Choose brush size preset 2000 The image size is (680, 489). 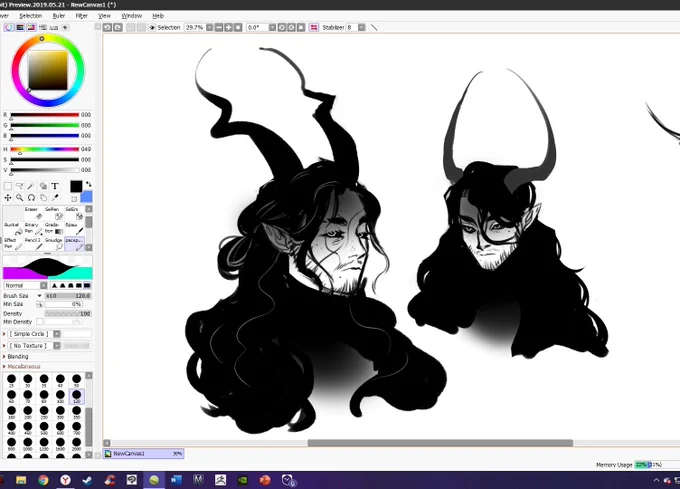click(76, 443)
